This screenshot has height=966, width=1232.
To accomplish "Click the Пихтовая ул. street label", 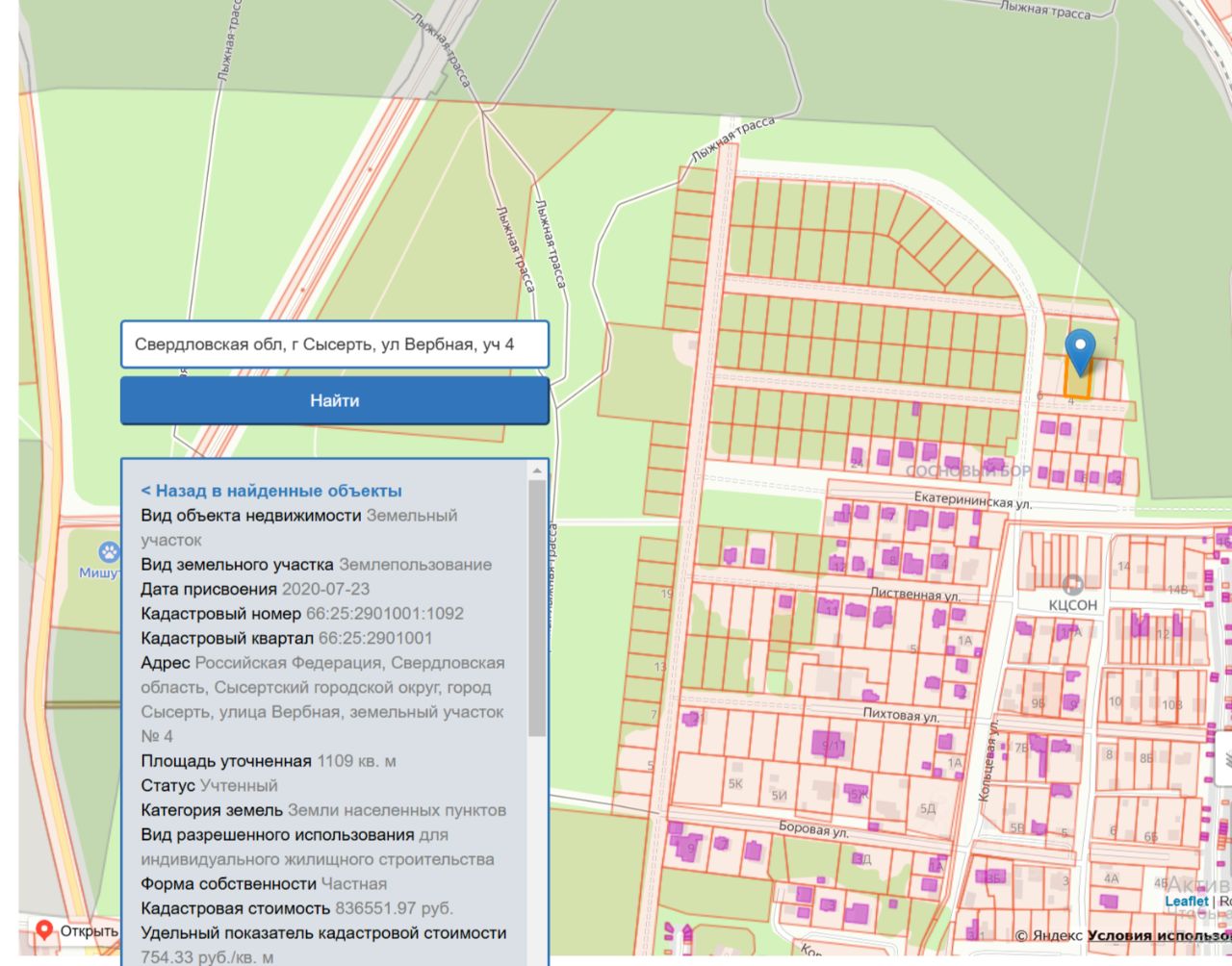I will pyautogui.click(x=901, y=715).
